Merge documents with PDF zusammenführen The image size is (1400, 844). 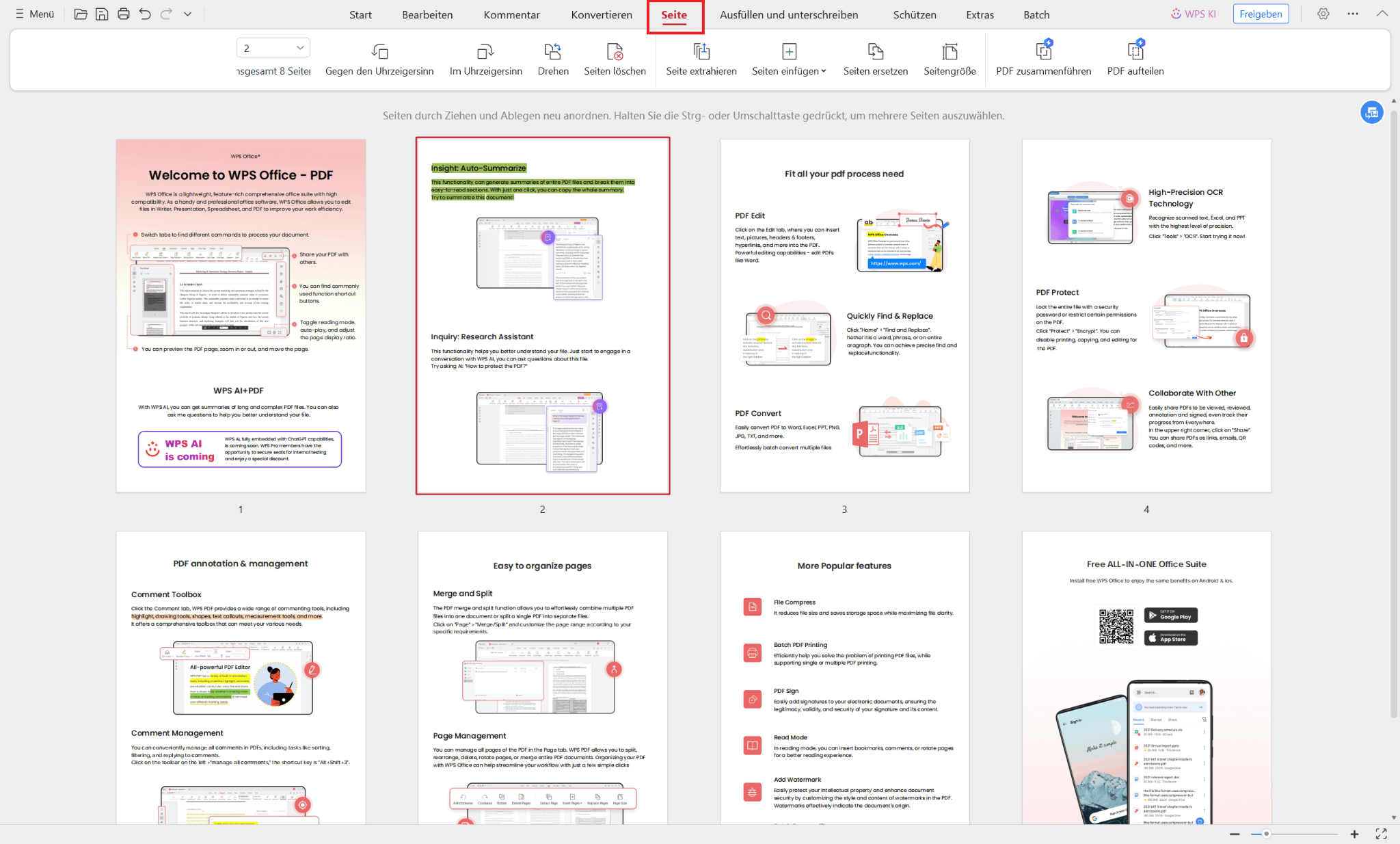click(x=1043, y=58)
